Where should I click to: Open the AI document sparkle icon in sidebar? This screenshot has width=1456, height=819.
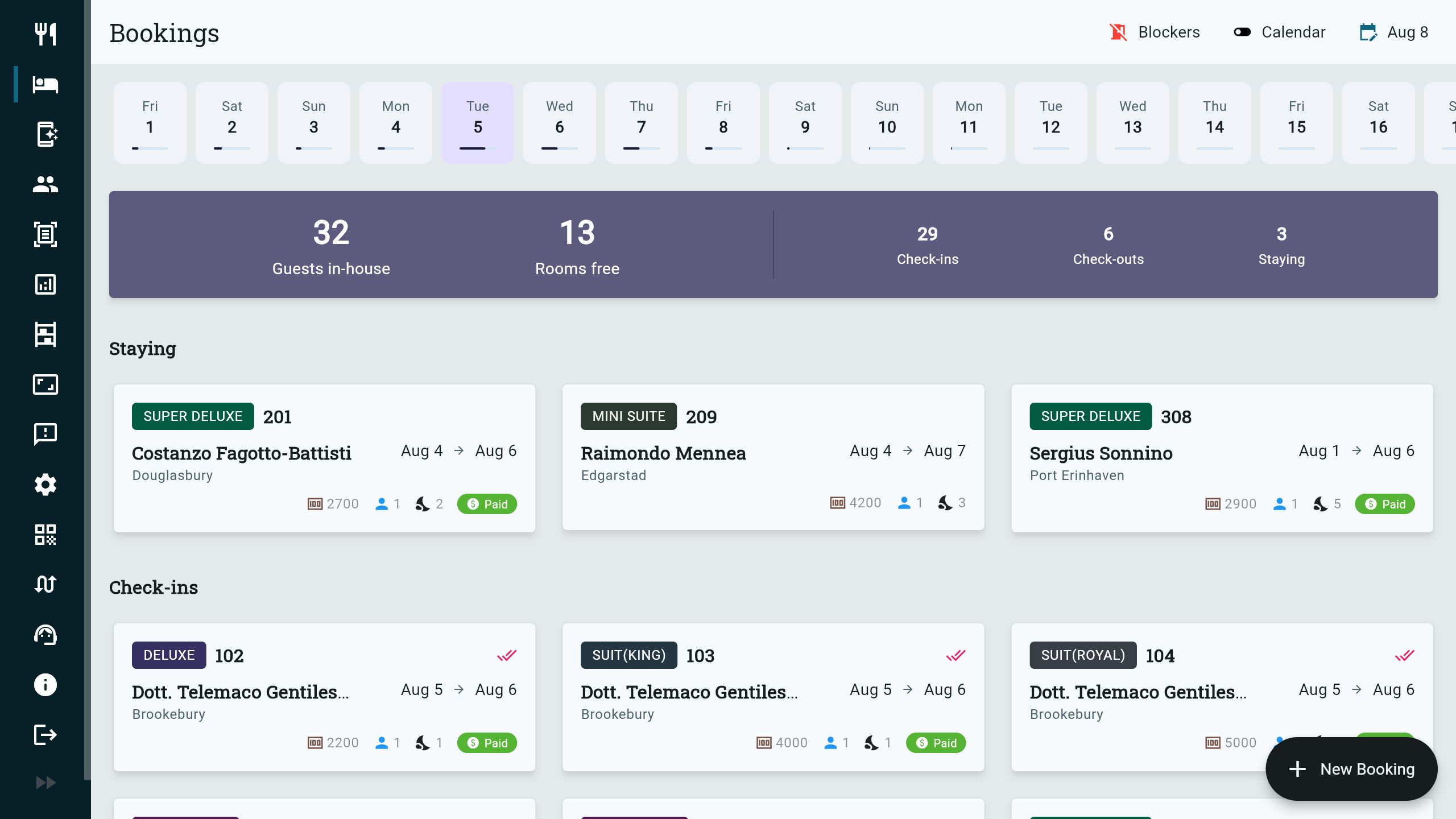tap(47, 134)
